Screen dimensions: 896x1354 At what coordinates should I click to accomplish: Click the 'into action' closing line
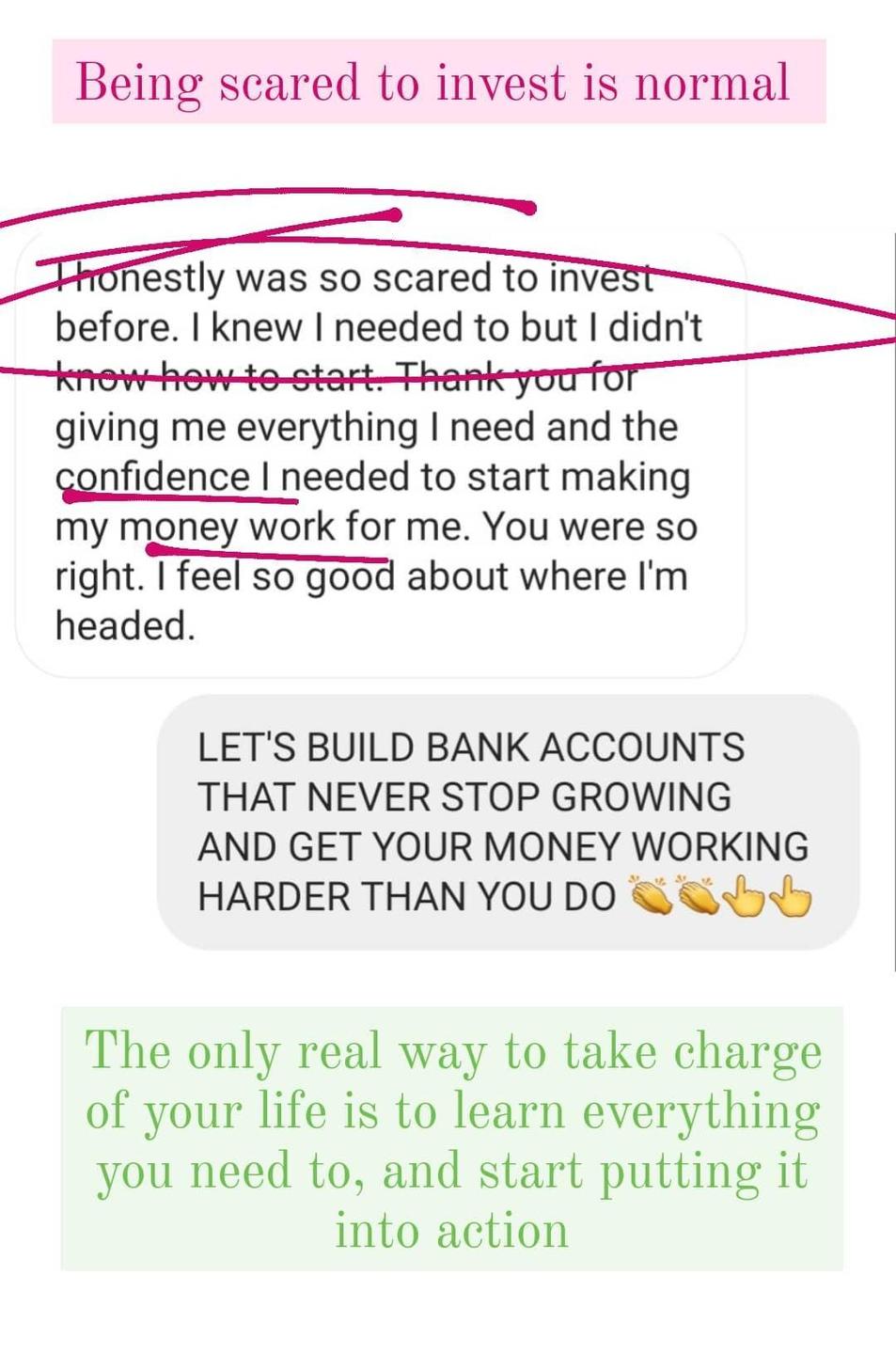pyautogui.click(x=452, y=1231)
